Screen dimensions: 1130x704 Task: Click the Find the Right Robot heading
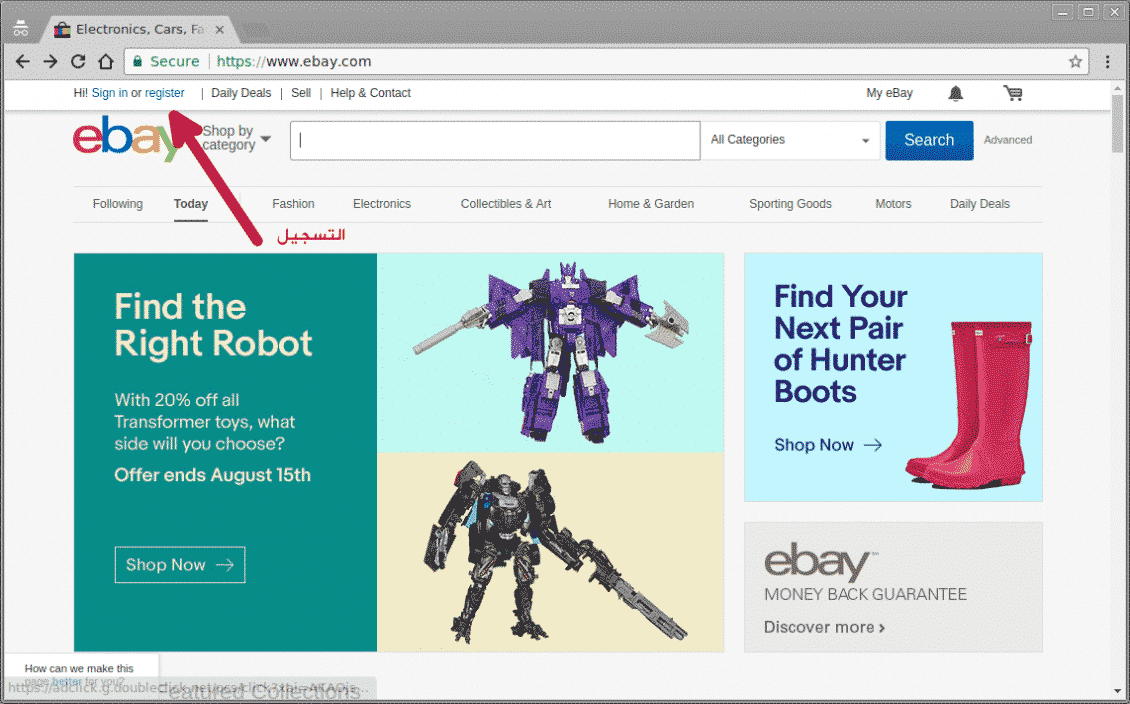(213, 324)
